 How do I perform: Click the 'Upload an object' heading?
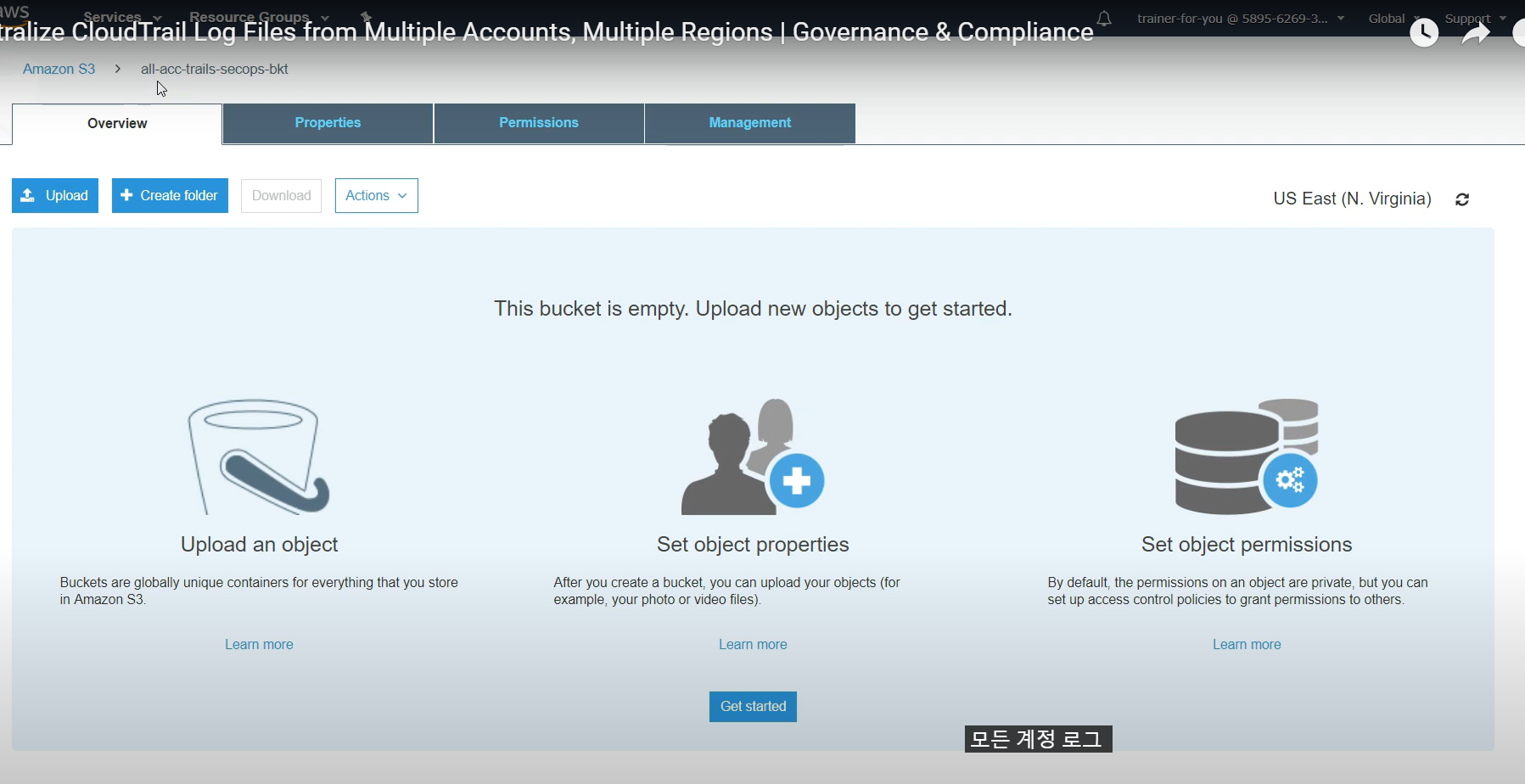(259, 545)
